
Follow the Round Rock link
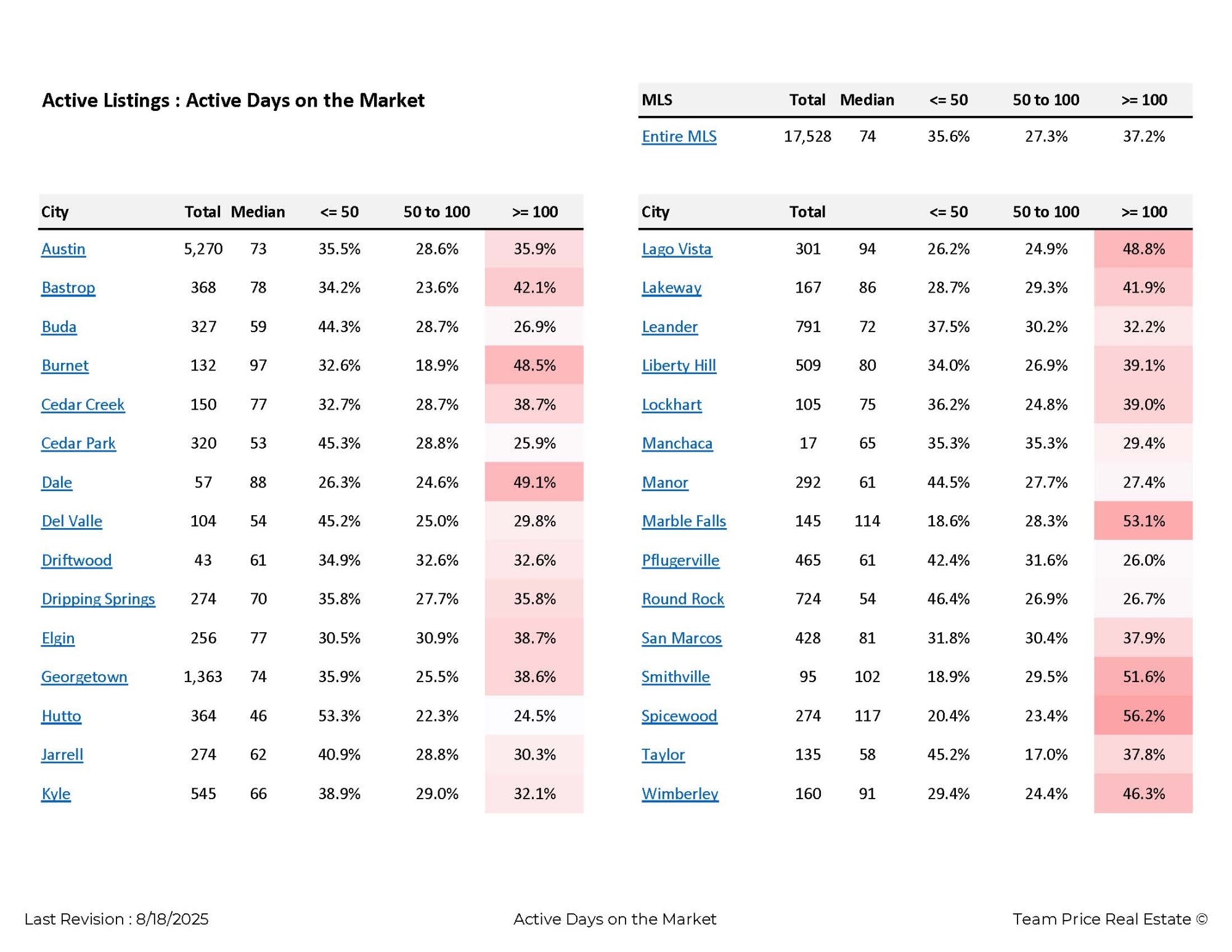point(683,599)
